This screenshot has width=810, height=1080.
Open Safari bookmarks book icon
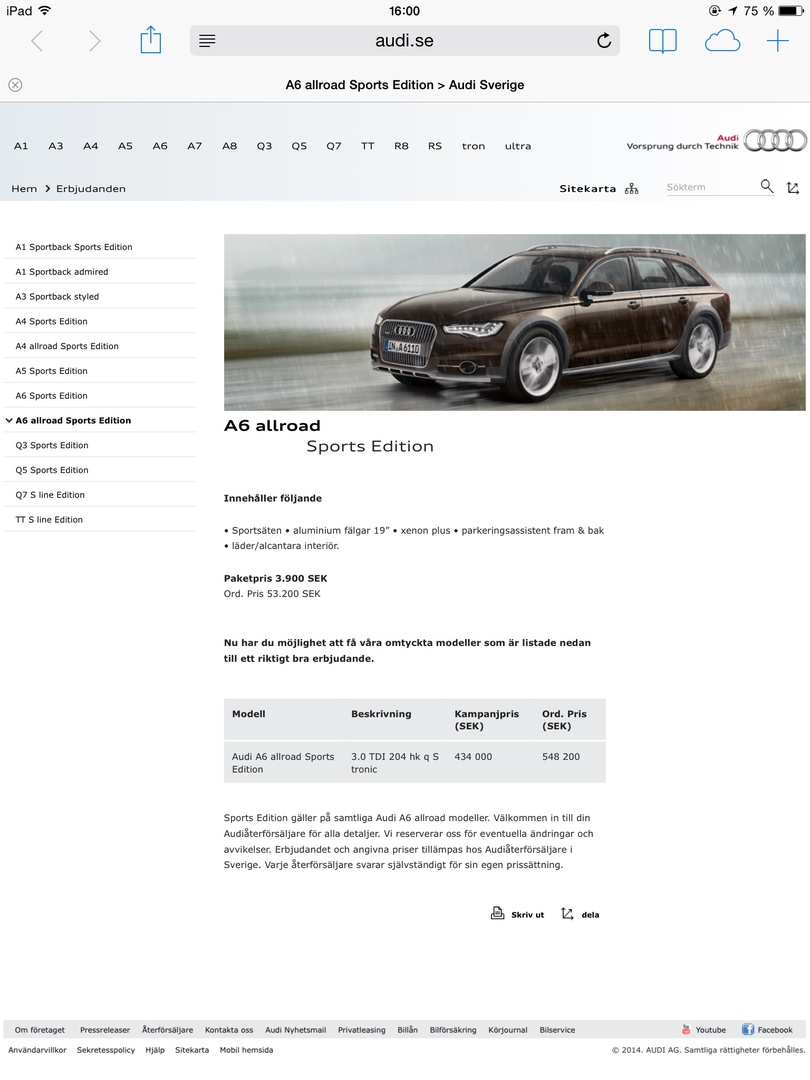click(x=662, y=41)
